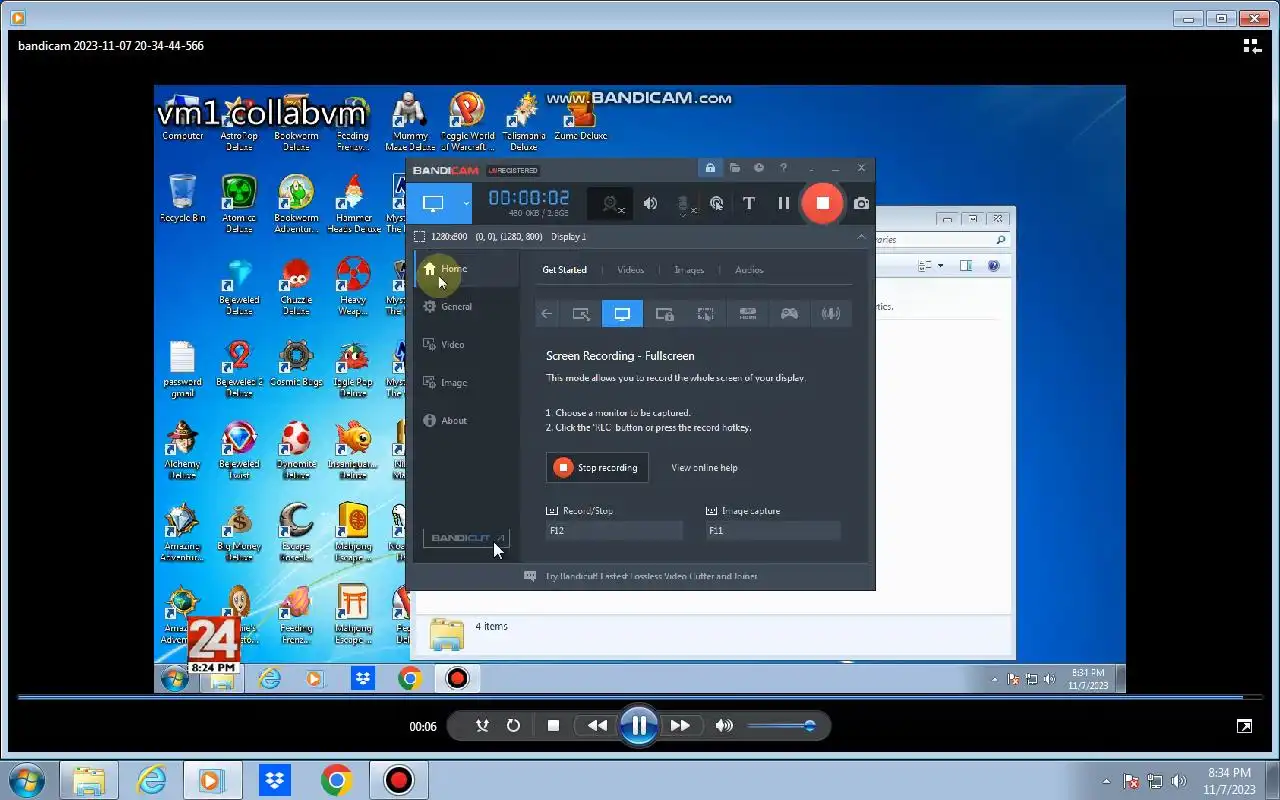Switch to the Get Started tab
1280x800 pixels.
[564, 270]
